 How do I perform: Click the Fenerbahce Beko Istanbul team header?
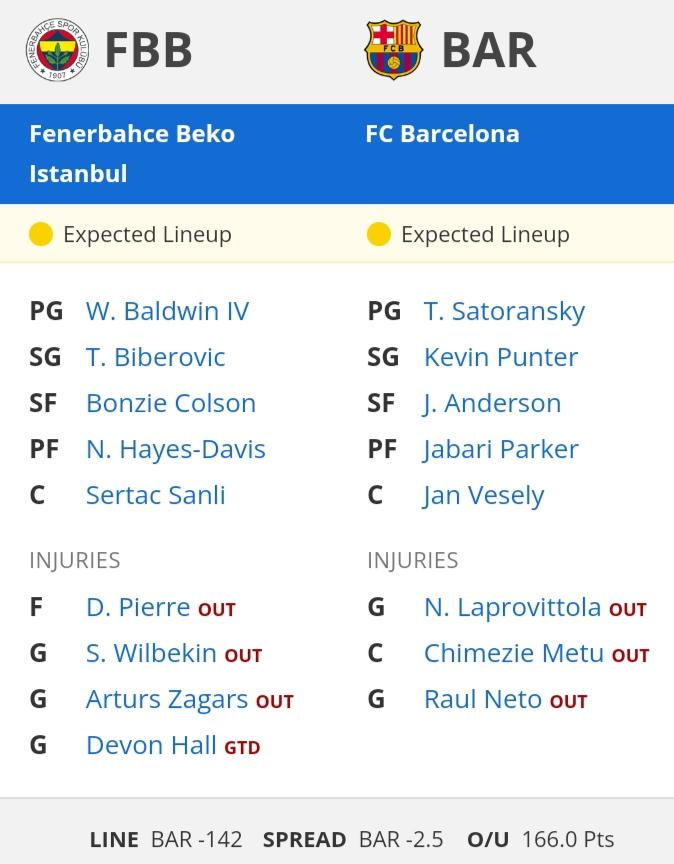132,154
